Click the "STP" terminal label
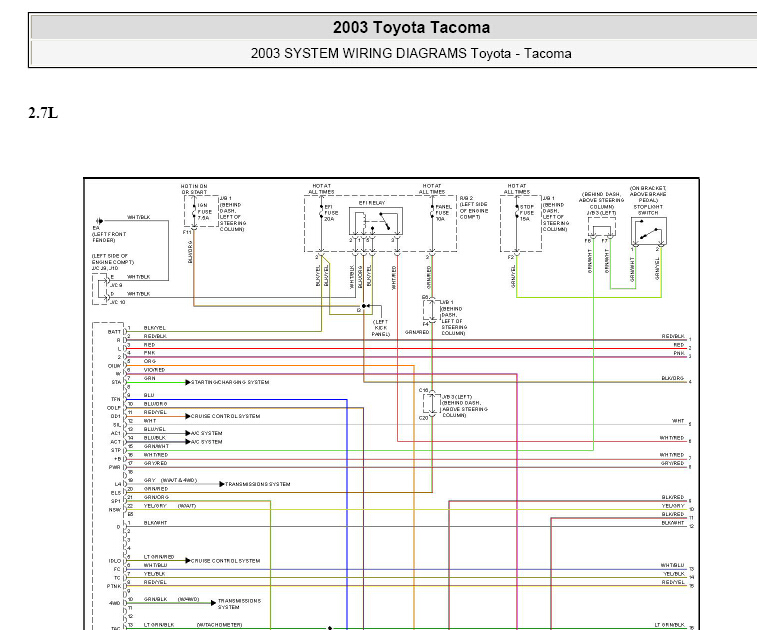Viewport: 757px width, 630px height. click(x=116, y=450)
